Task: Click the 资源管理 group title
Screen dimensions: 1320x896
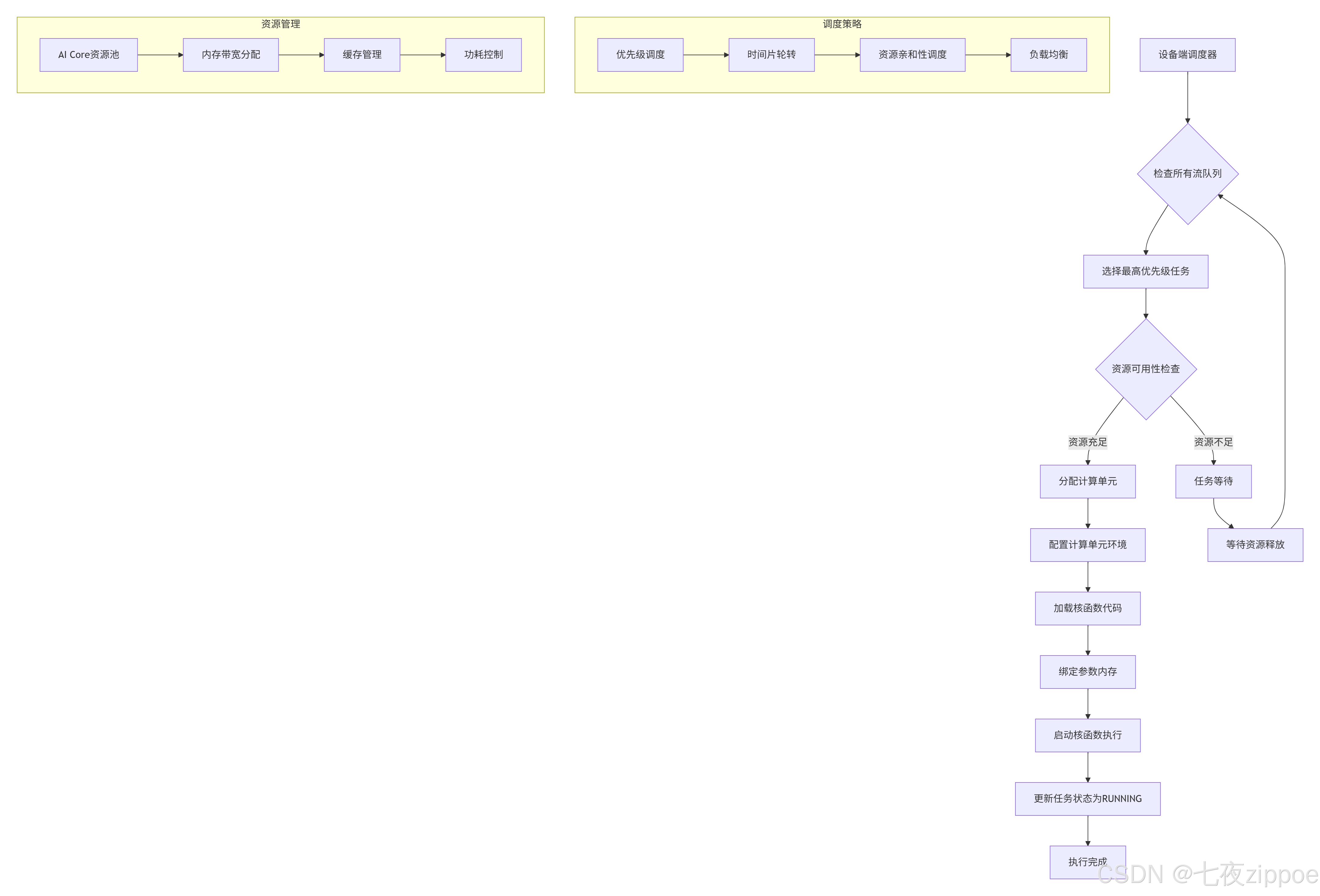Action: point(280,24)
